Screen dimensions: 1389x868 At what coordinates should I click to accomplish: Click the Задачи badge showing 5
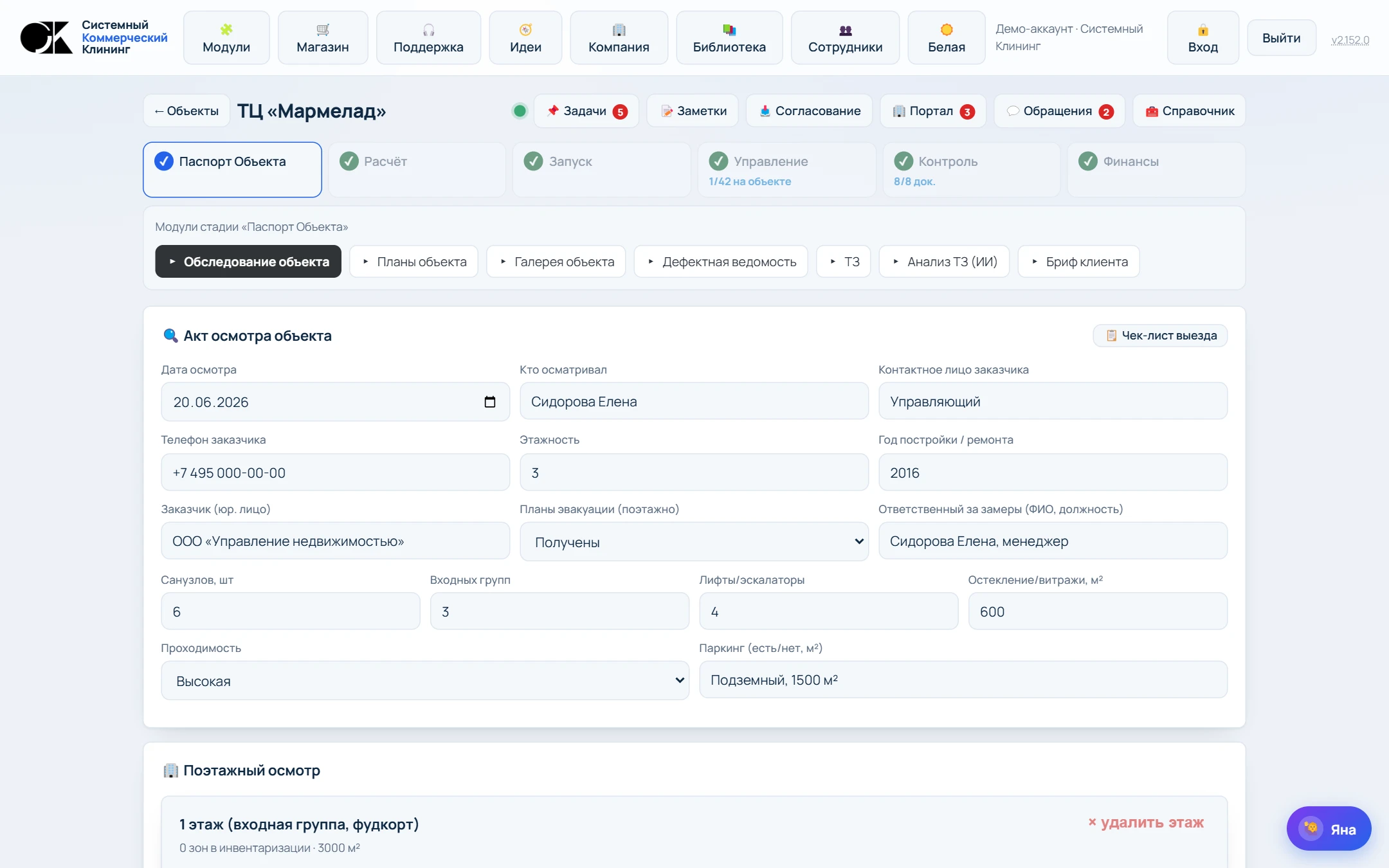(620, 112)
